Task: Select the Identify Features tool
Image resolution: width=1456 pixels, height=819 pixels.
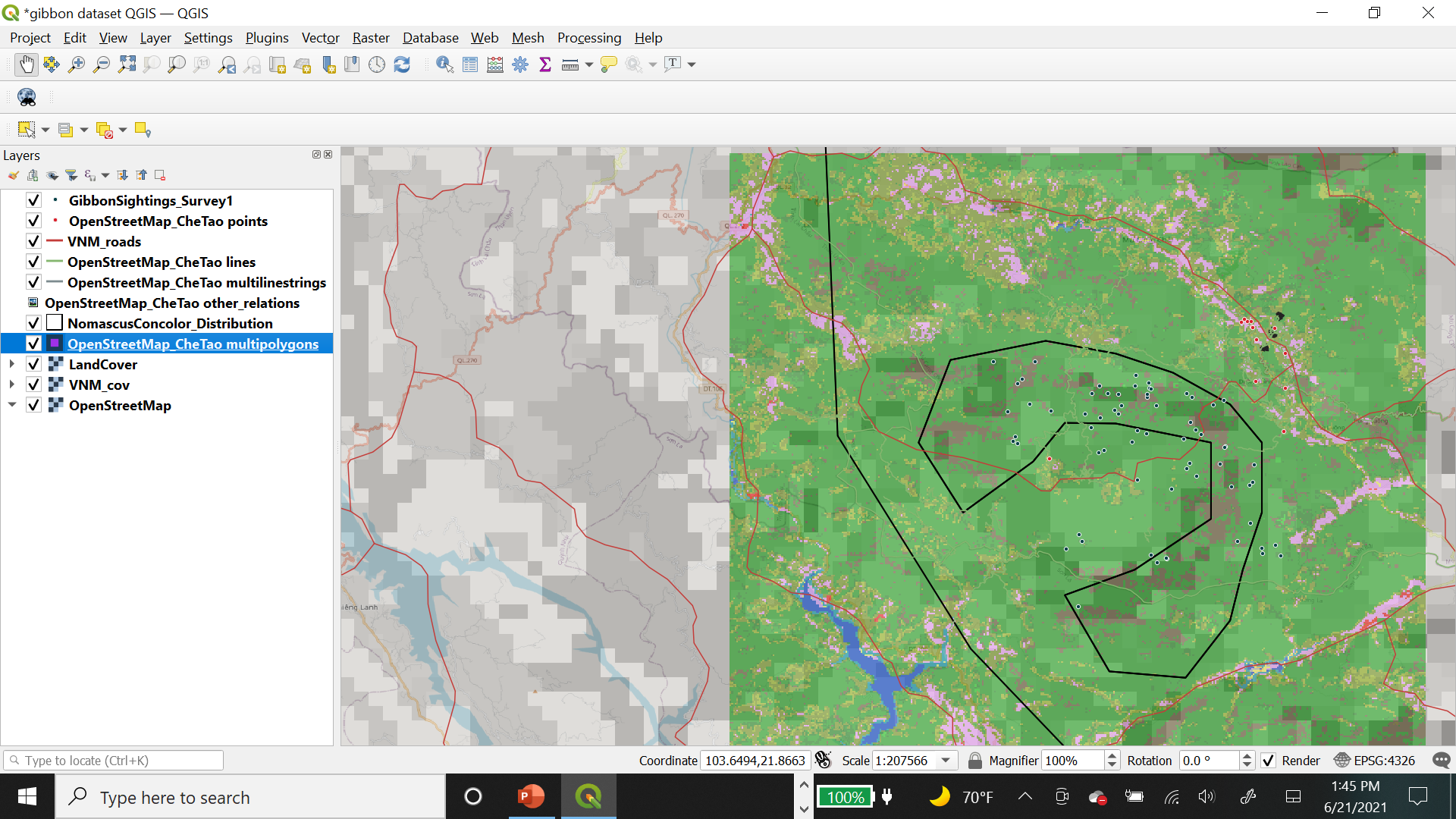Action: pyautogui.click(x=445, y=64)
